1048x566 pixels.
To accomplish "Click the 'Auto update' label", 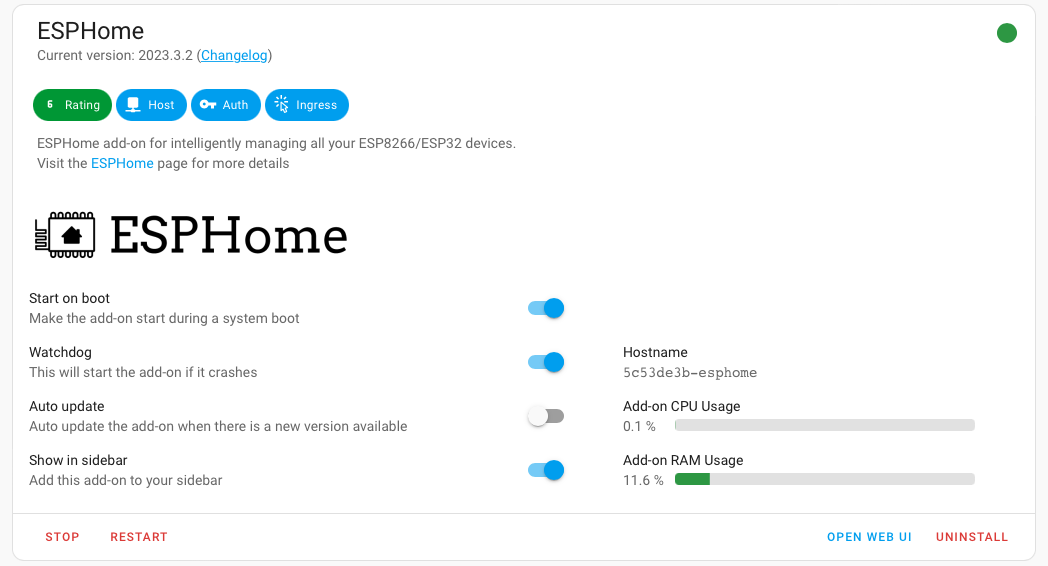I will 67,406.
